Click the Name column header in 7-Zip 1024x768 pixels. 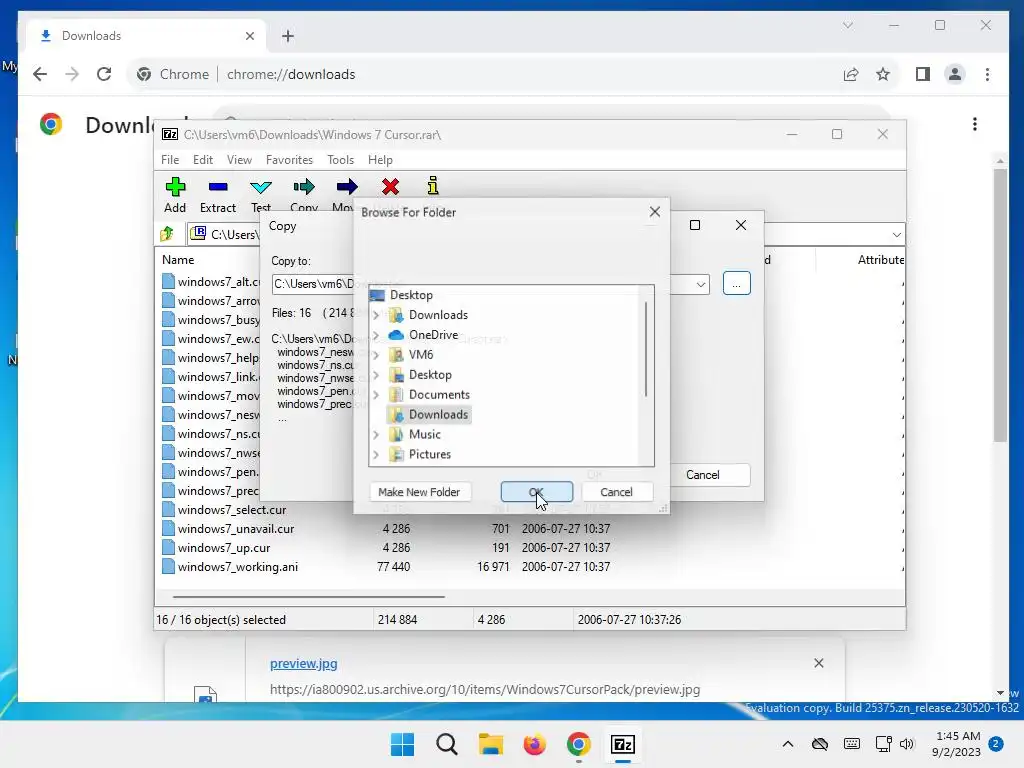tap(178, 260)
